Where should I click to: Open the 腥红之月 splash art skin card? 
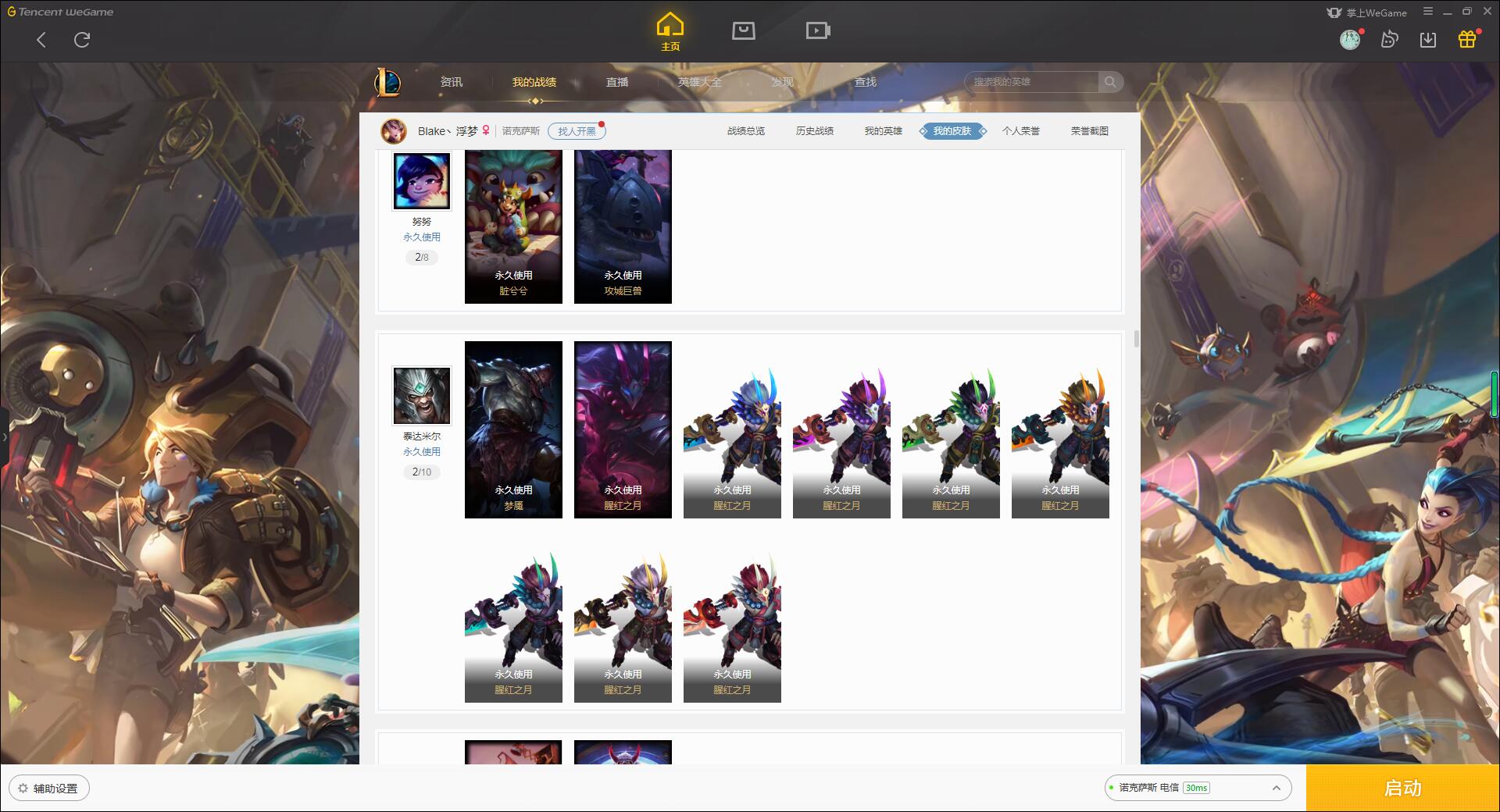[623, 429]
